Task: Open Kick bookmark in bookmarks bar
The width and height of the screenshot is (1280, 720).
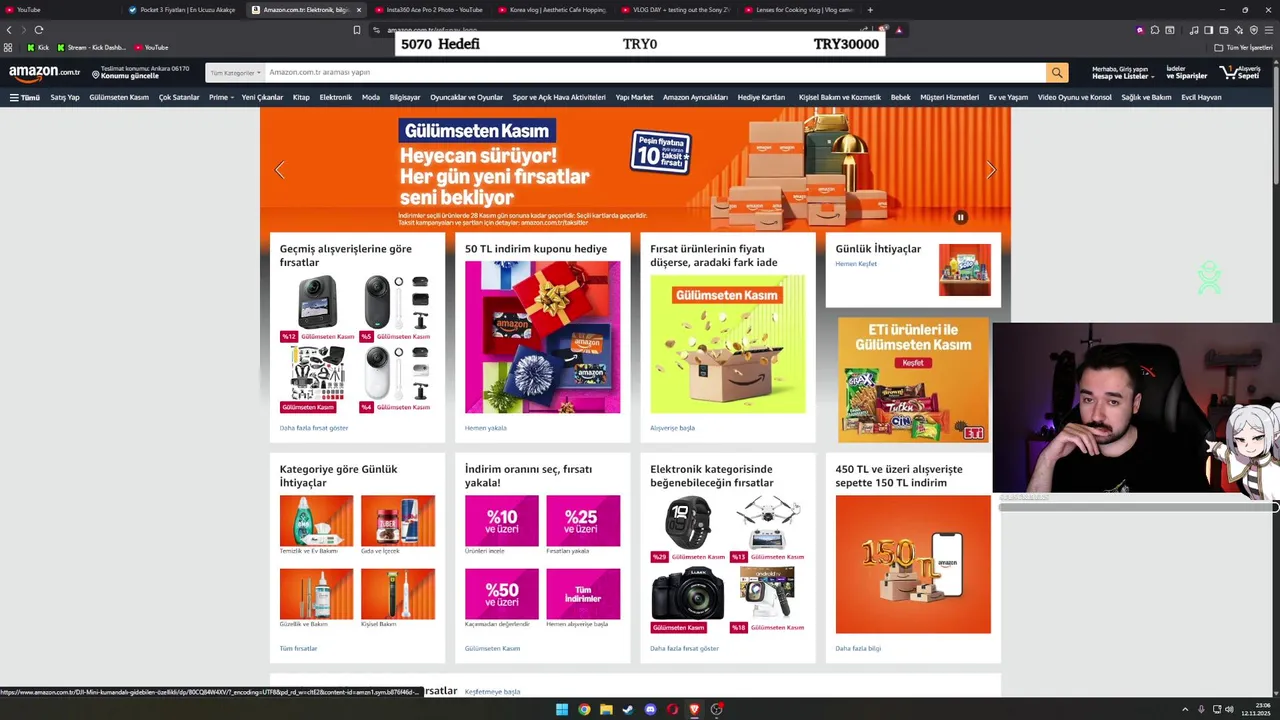Action: point(38,47)
